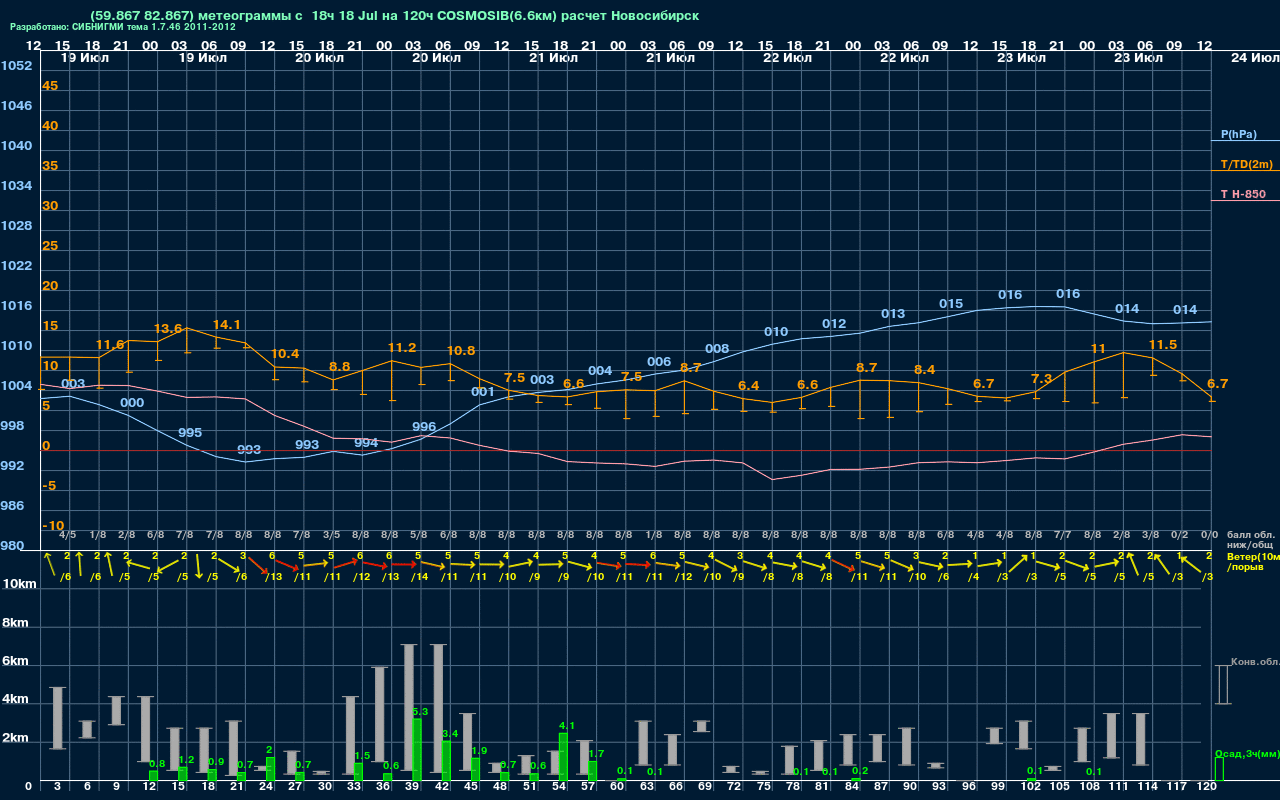Click the 1028 pressure axis label
This screenshot has width=1280, height=800.
tap(16, 226)
